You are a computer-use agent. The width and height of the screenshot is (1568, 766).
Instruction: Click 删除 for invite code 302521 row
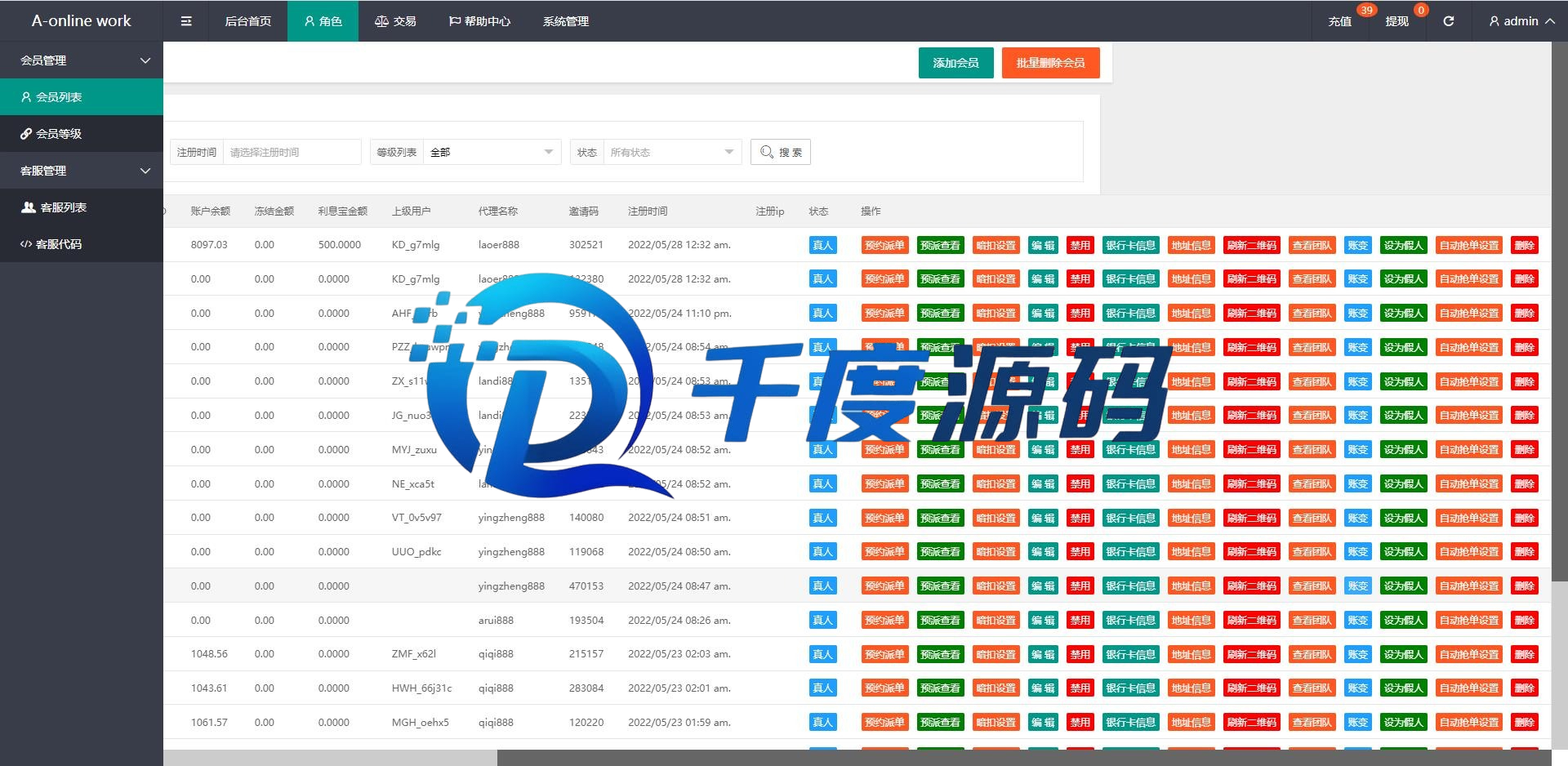[1525, 245]
